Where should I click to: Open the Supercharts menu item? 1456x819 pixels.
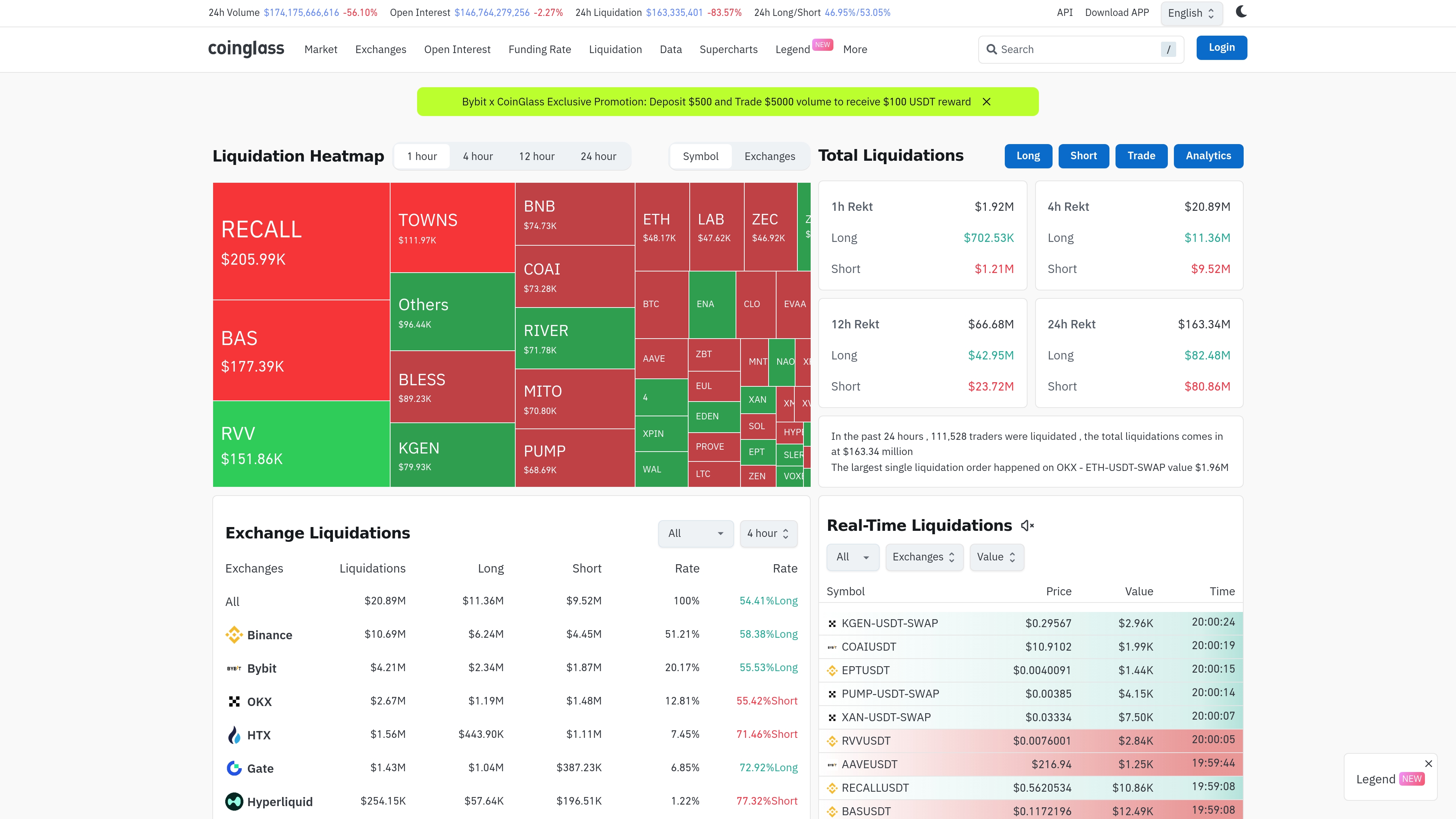click(728, 49)
